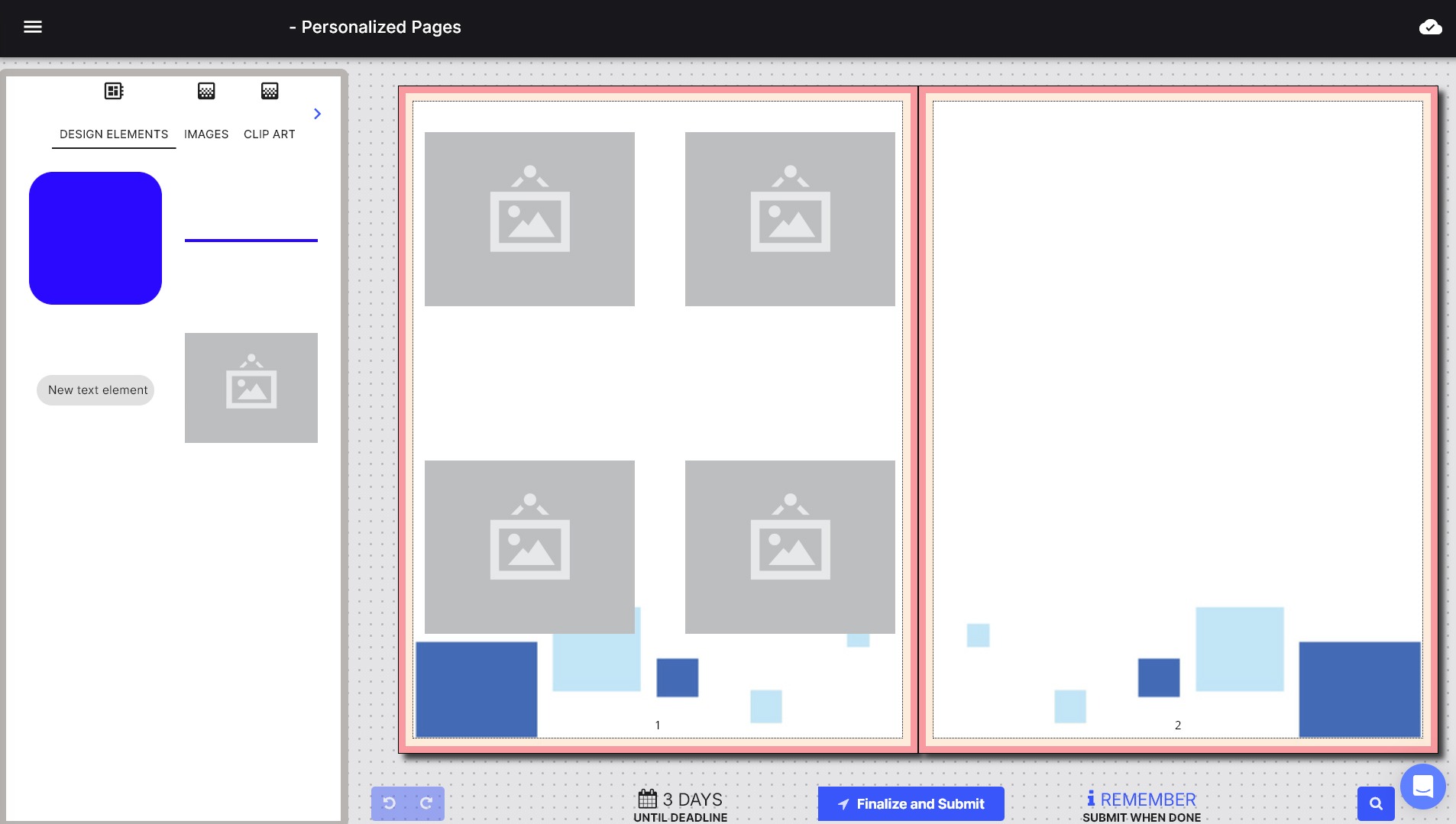
Task: Click the cloud saved status icon
Action: tap(1430, 27)
